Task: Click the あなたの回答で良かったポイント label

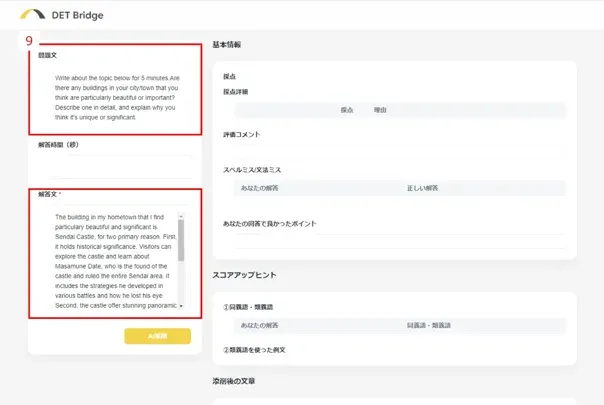Action: point(270,224)
